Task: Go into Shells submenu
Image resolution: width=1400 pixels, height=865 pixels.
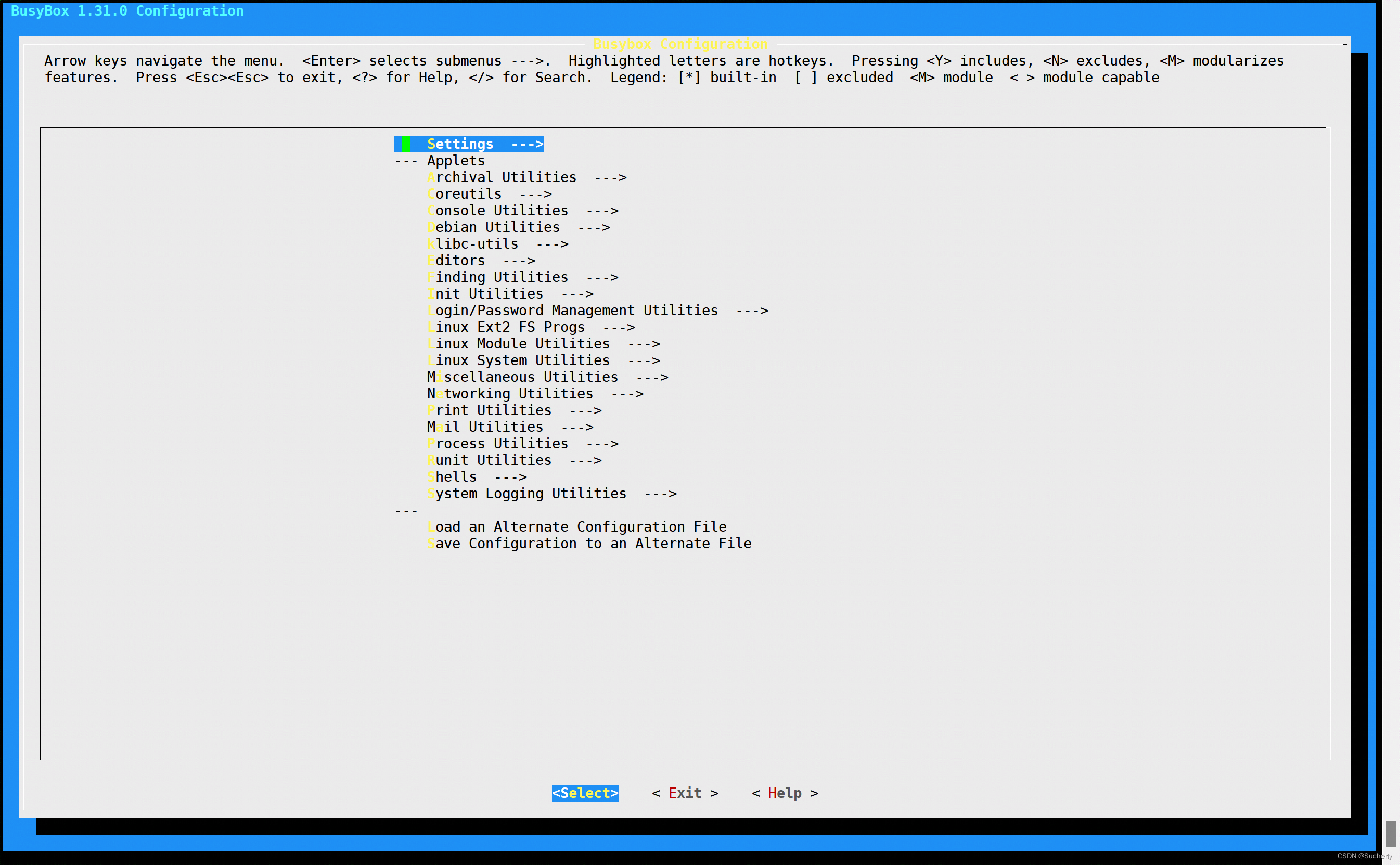Action: 477,476
